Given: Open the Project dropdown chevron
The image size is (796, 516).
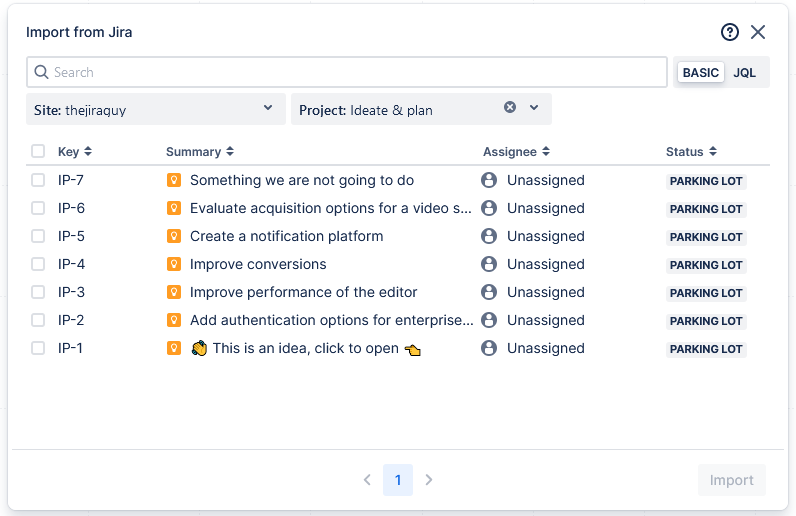Looking at the screenshot, I should pyautogui.click(x=534, y=108).
